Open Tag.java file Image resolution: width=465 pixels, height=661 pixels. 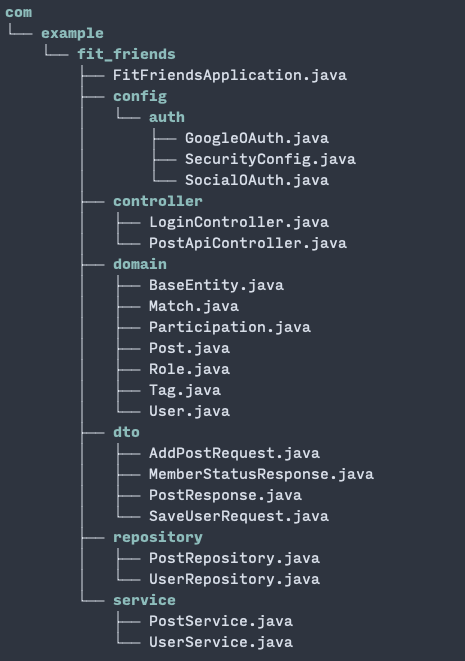185,390
